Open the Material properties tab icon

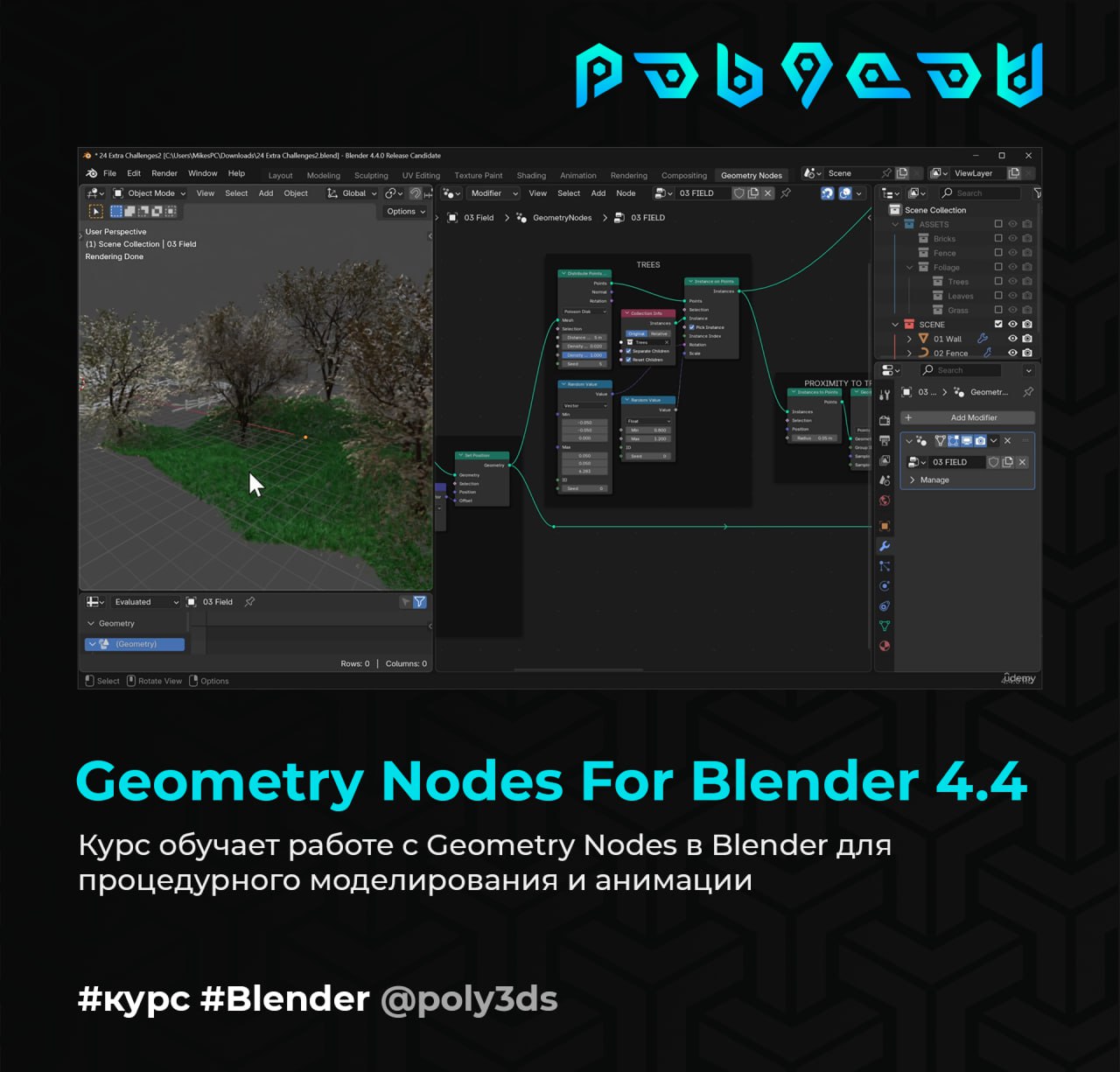coord(885,646)
